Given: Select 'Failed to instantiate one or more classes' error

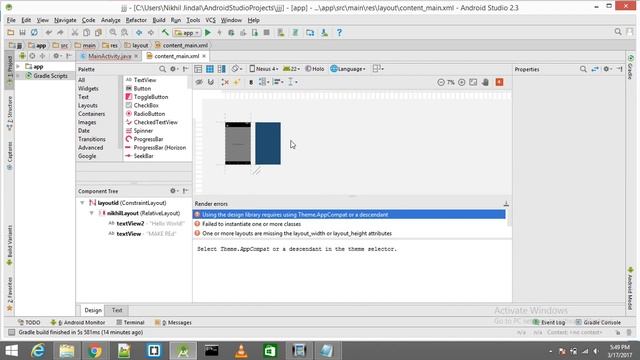Looking at the screenshot, I should coord(251,224).
